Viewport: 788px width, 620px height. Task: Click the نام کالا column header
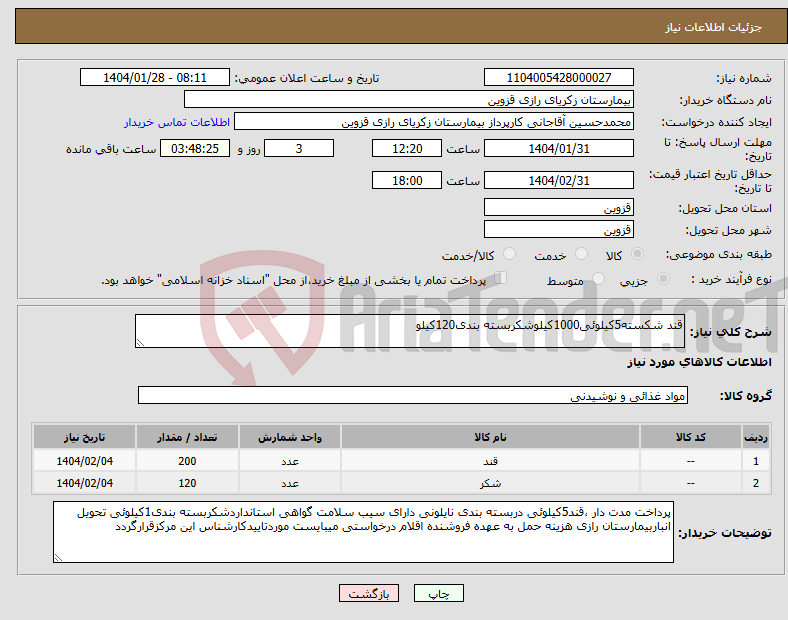(490, 437)
